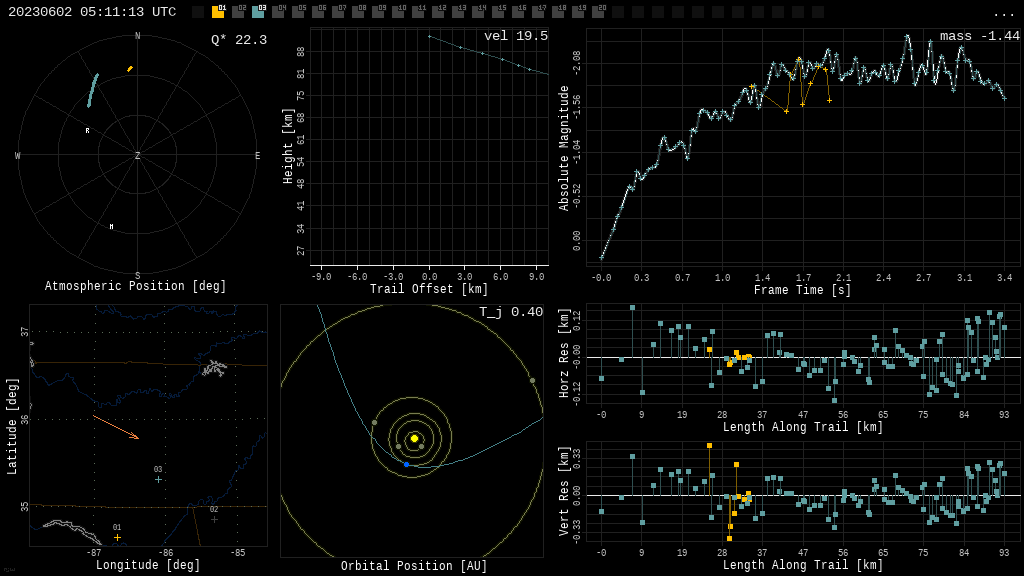Select station slot 20 in top bar
This screenshot has width=1024, height=576.
pyautogui.click(x=598, y=12)
